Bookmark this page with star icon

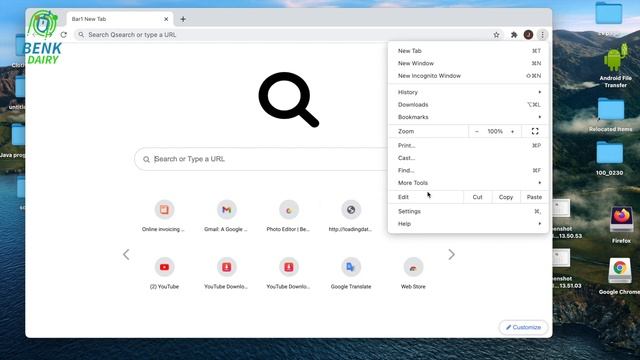pos(496,35)
